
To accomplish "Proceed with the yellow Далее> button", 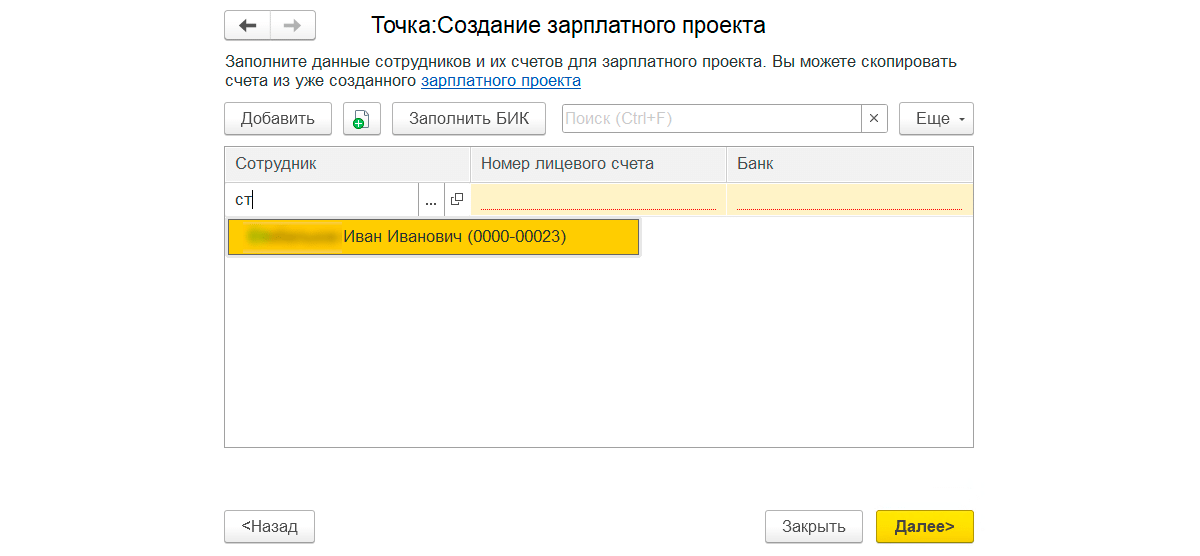I will point(924,526).
